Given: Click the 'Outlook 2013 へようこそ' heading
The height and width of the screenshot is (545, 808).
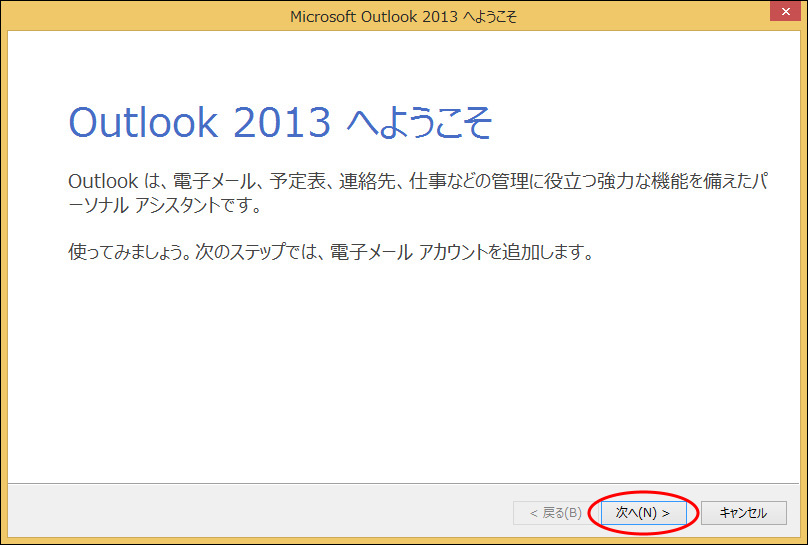Looking at the screenshot, I should coord(280,123).
